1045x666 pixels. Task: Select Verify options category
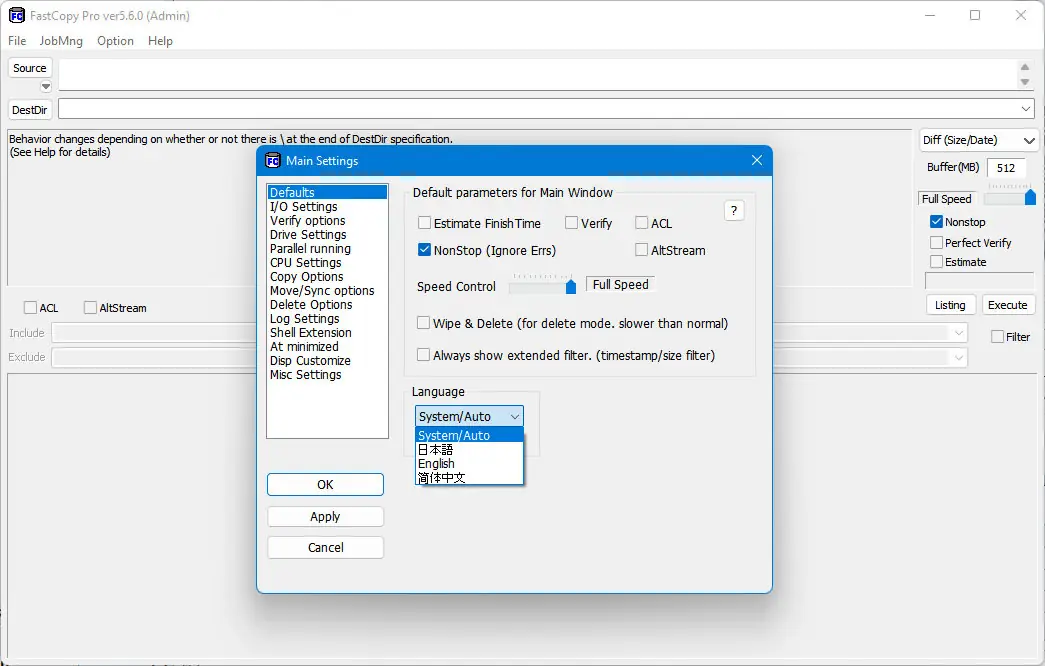tap(327, 221)
